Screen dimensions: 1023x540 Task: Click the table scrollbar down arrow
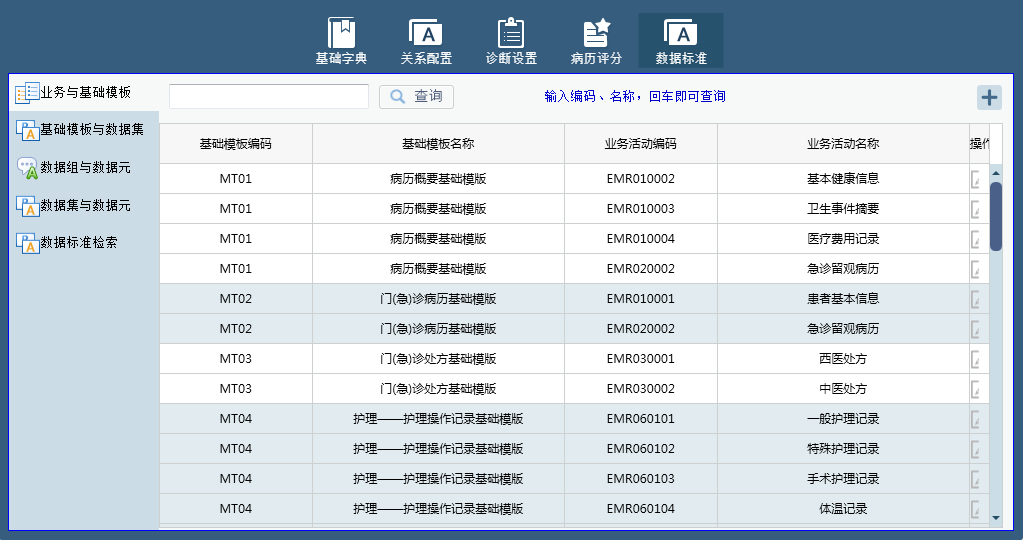[996, 518]
